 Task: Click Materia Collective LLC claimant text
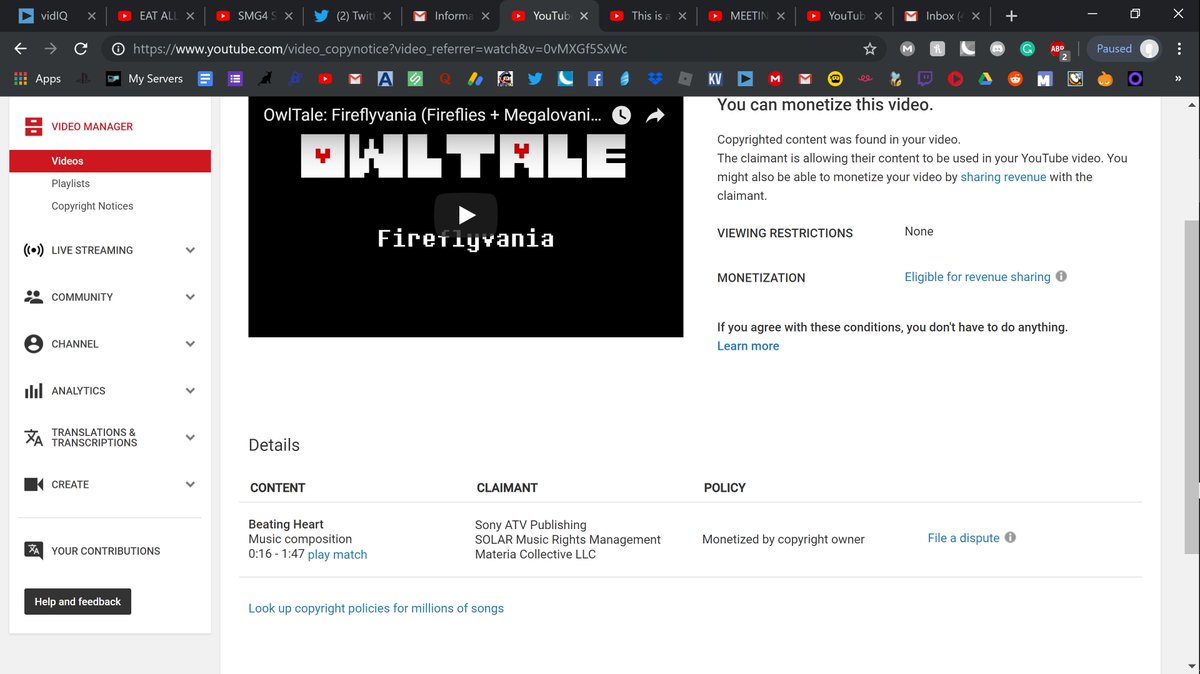pyautogui.click(x=535, y=554)
